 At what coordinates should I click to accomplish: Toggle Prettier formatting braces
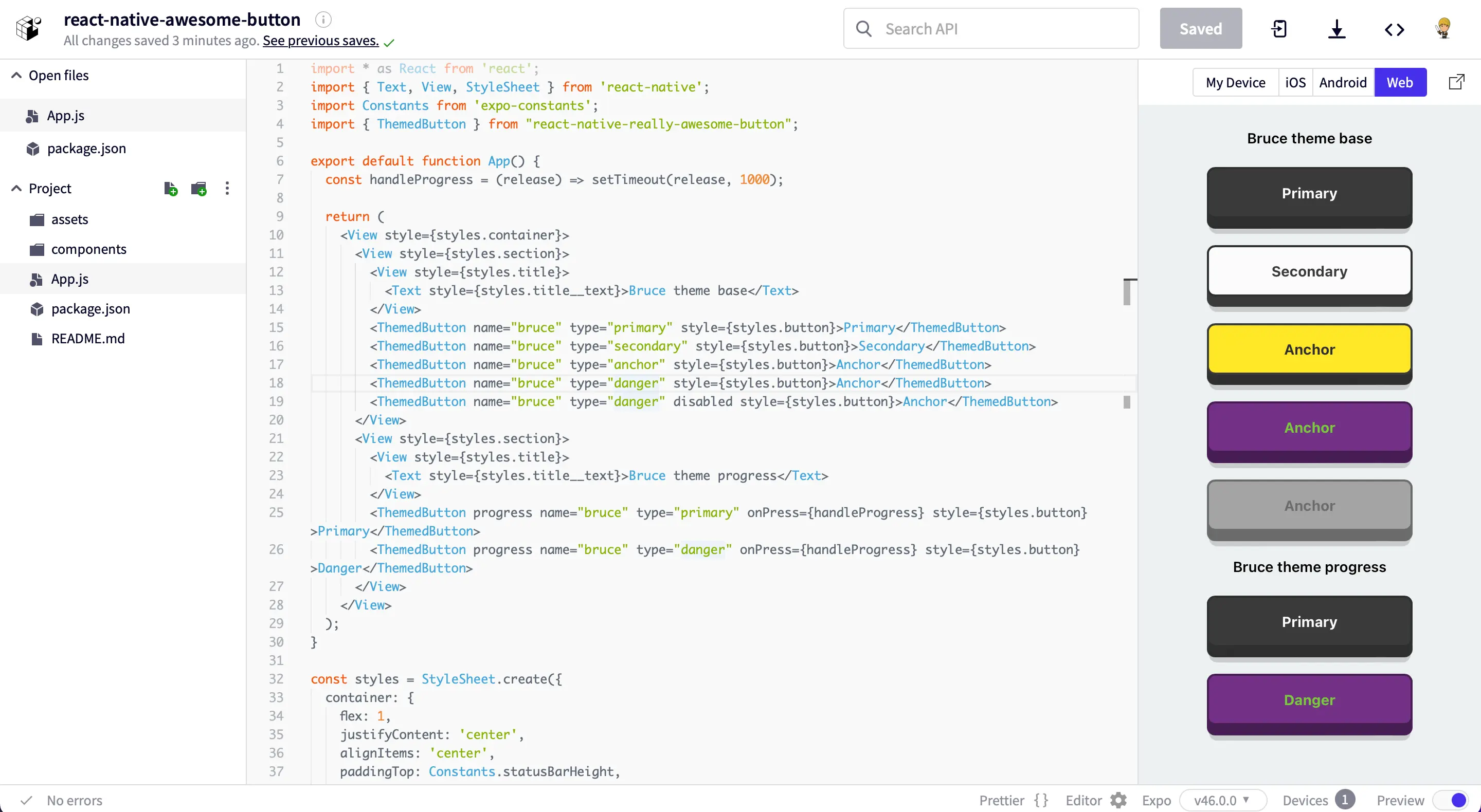[1041, 800]
